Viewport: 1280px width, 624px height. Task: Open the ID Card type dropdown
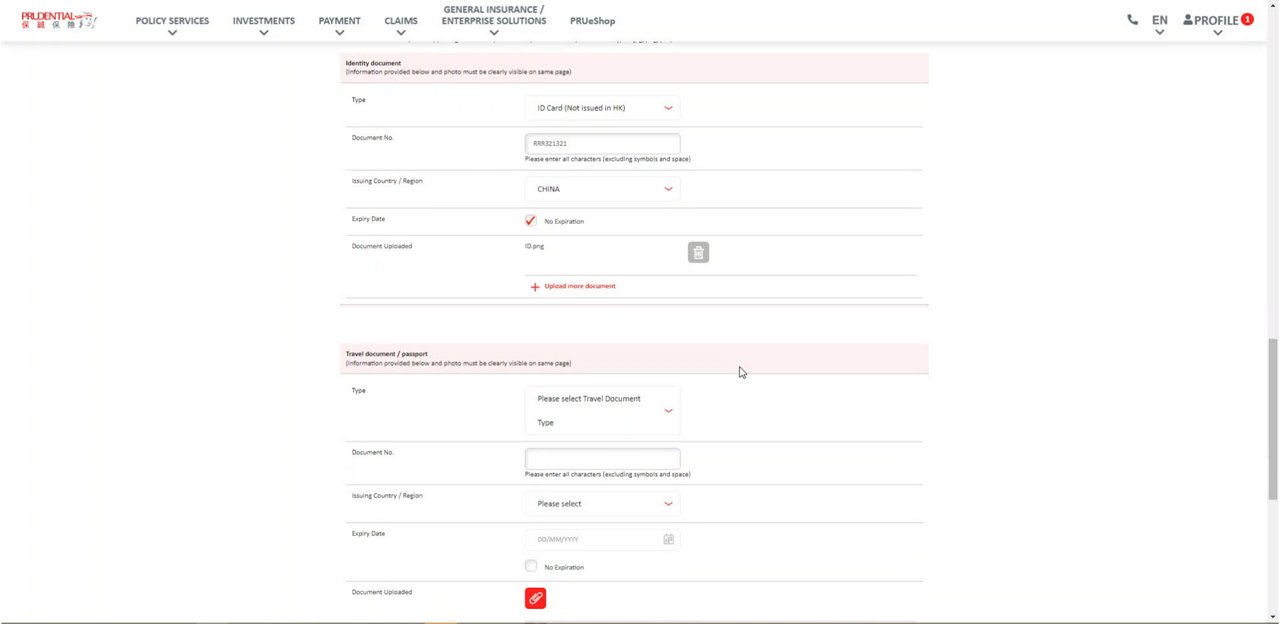tap(602, 108)
